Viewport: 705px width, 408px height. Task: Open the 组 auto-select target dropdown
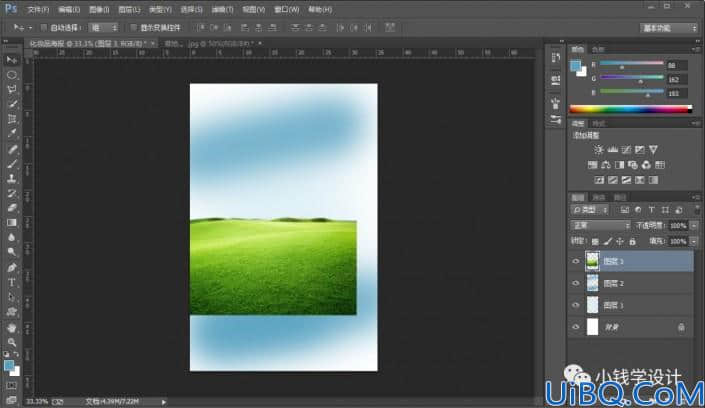pos(103,27)
